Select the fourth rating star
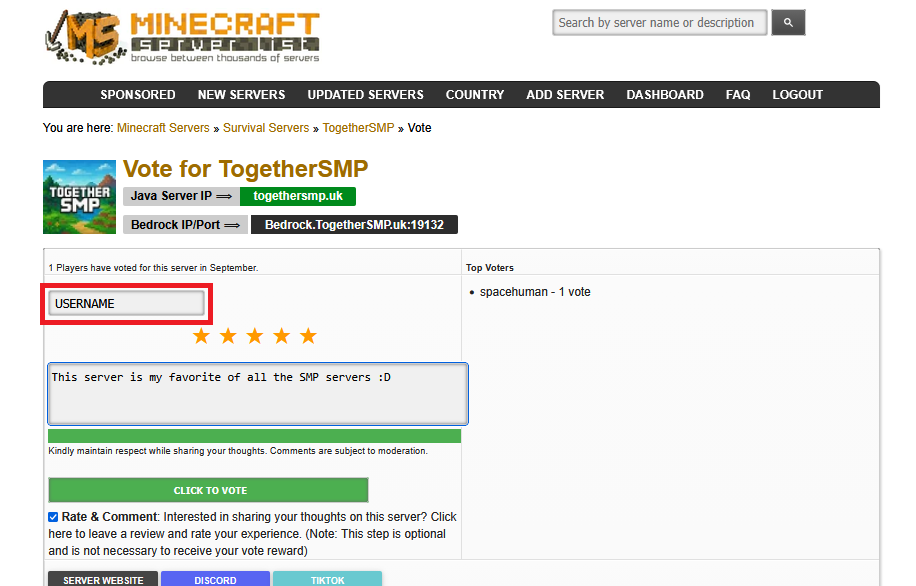 click(x=282, y=336)
